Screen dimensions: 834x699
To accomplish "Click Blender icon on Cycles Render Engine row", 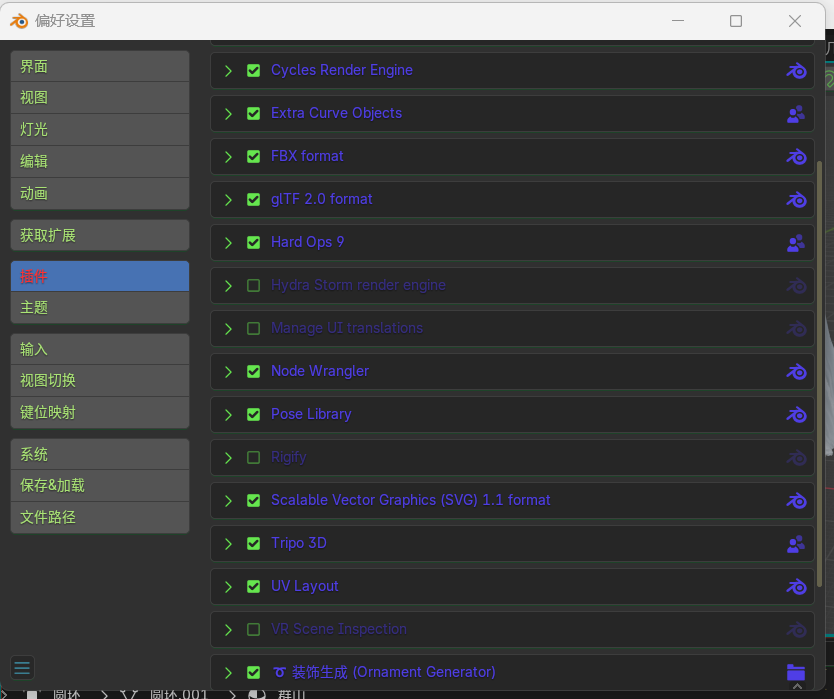I will coord(796,71).
